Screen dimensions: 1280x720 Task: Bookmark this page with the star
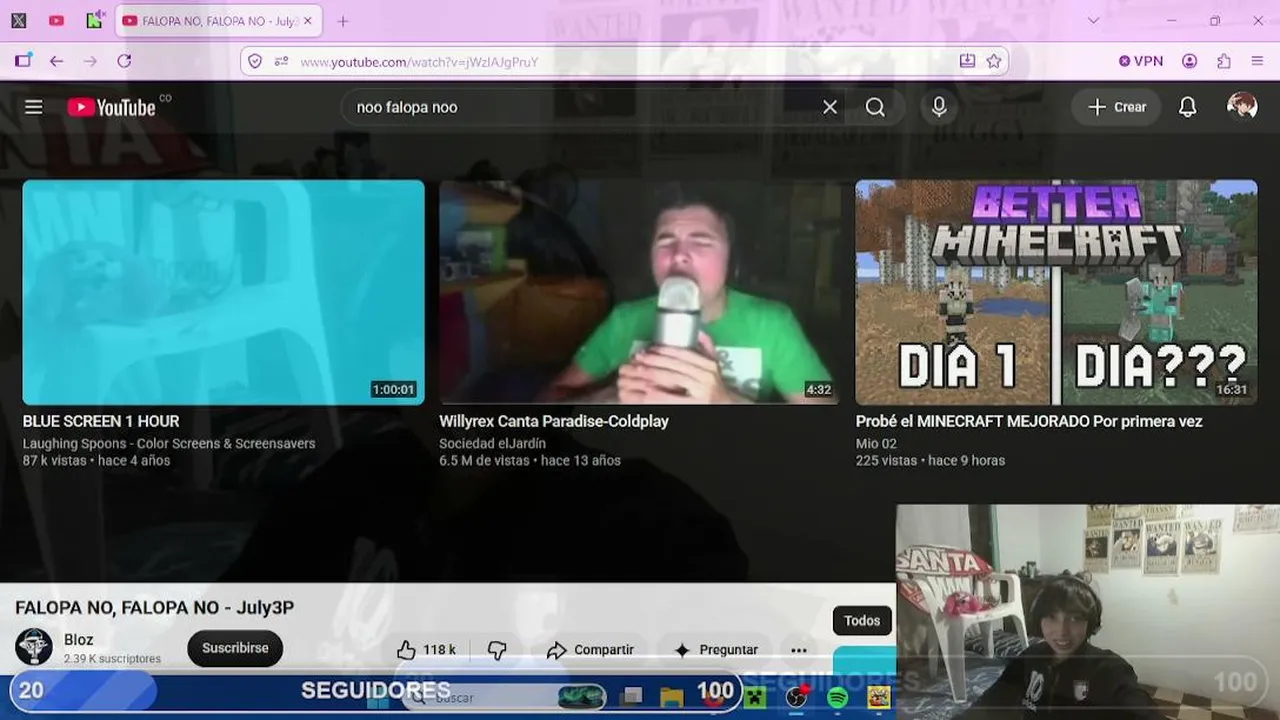pyautogui.click(x=994, y=61)
